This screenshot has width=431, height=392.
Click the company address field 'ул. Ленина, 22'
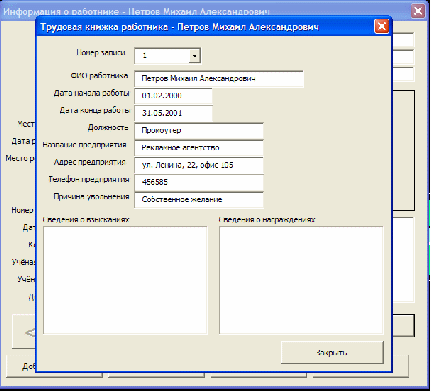pyautogui.click(x=199, y=165)
